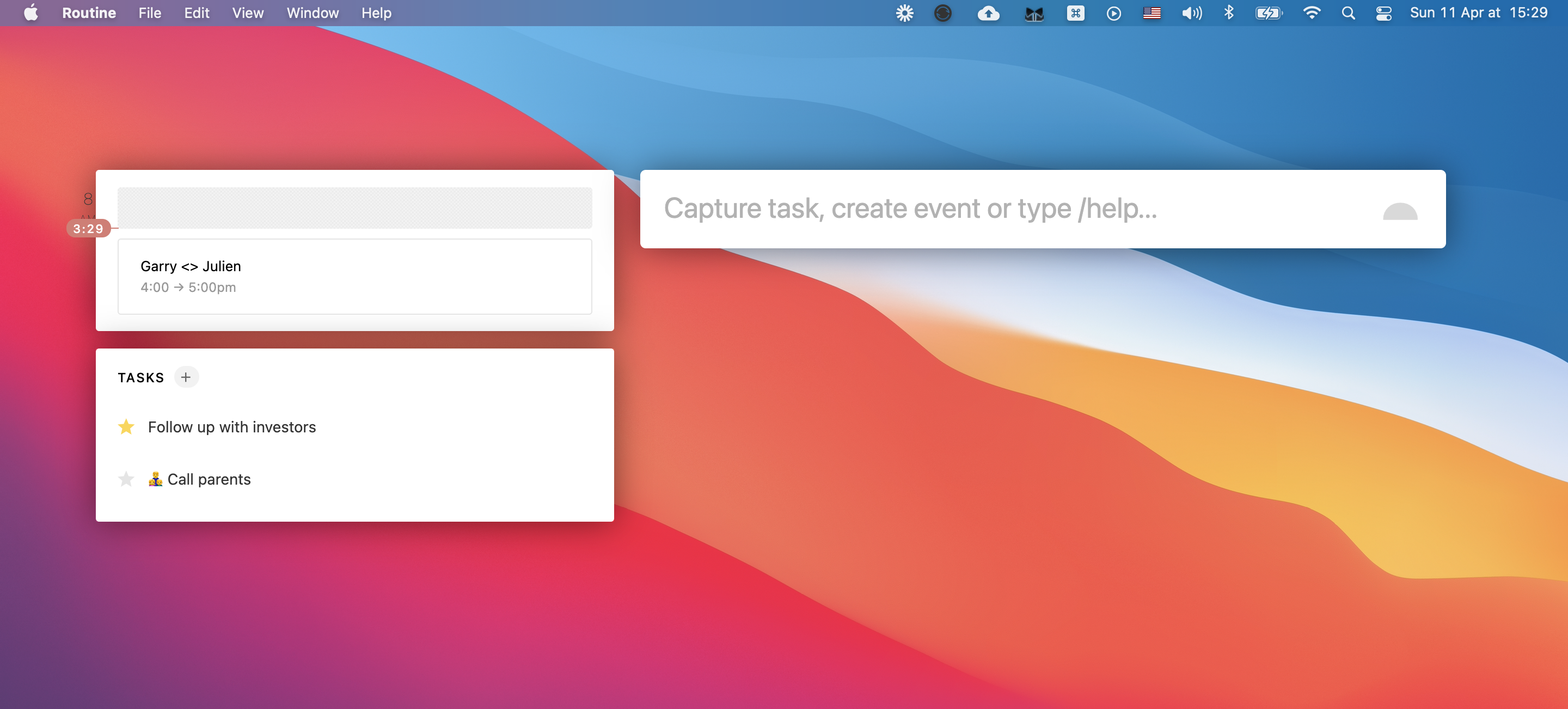Open the View menu
1568x709 pixels.
coord(247,13)
